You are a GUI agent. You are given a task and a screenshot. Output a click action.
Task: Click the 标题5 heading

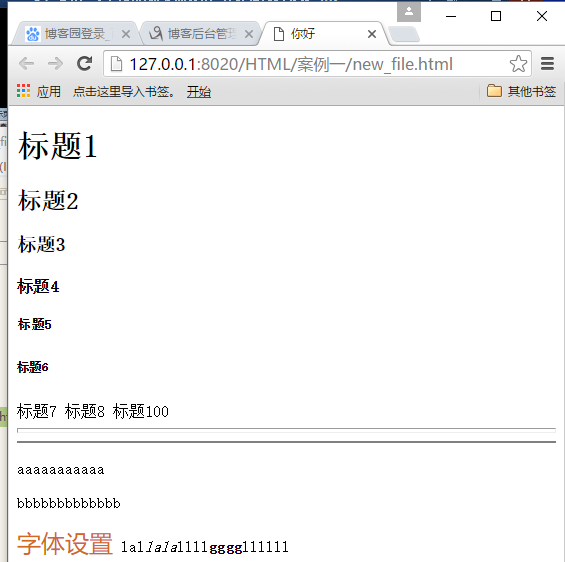35,324
